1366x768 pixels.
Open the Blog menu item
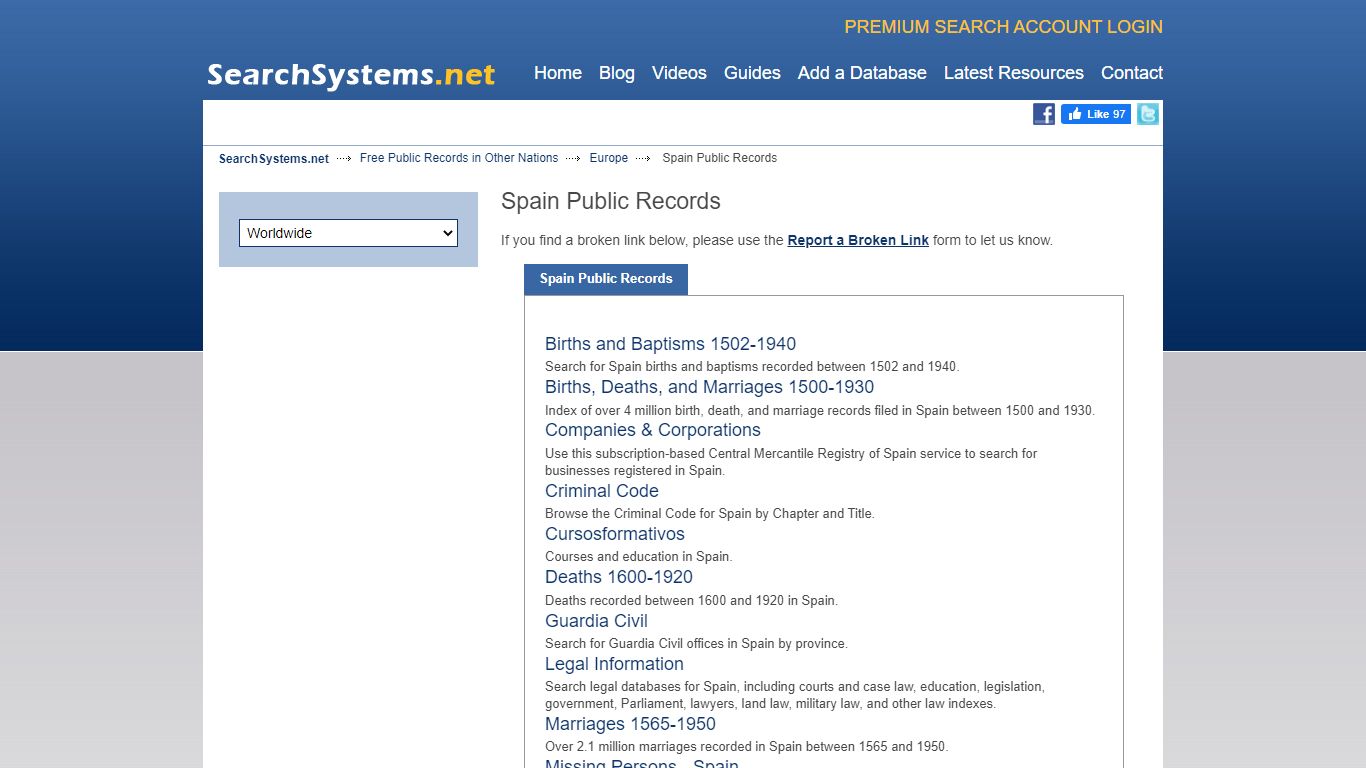pos(617,73)
